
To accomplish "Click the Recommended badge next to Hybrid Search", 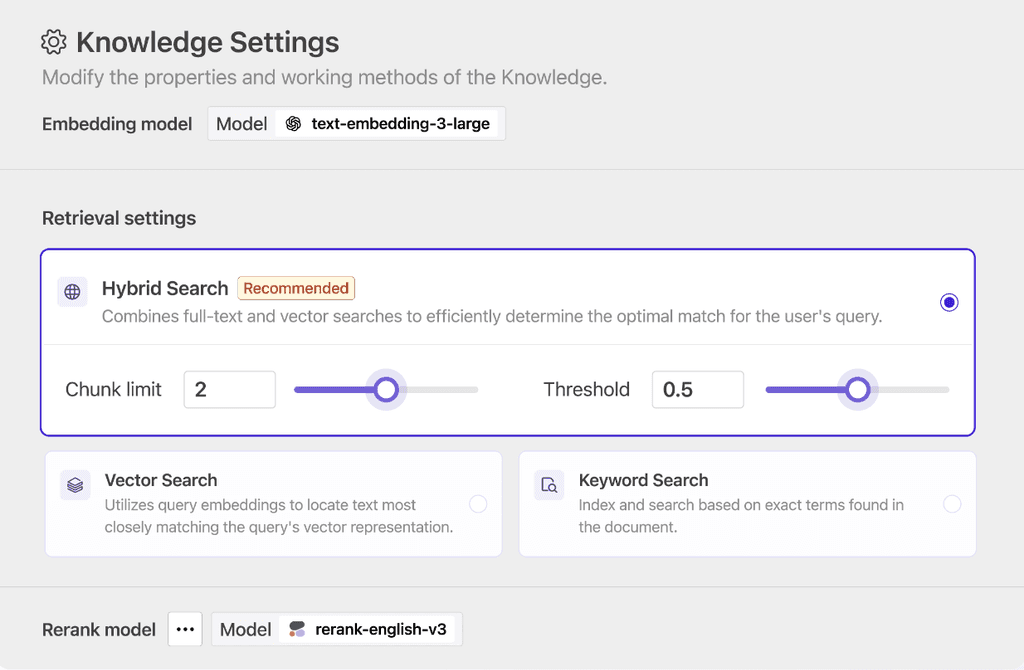I will [296, 288].
